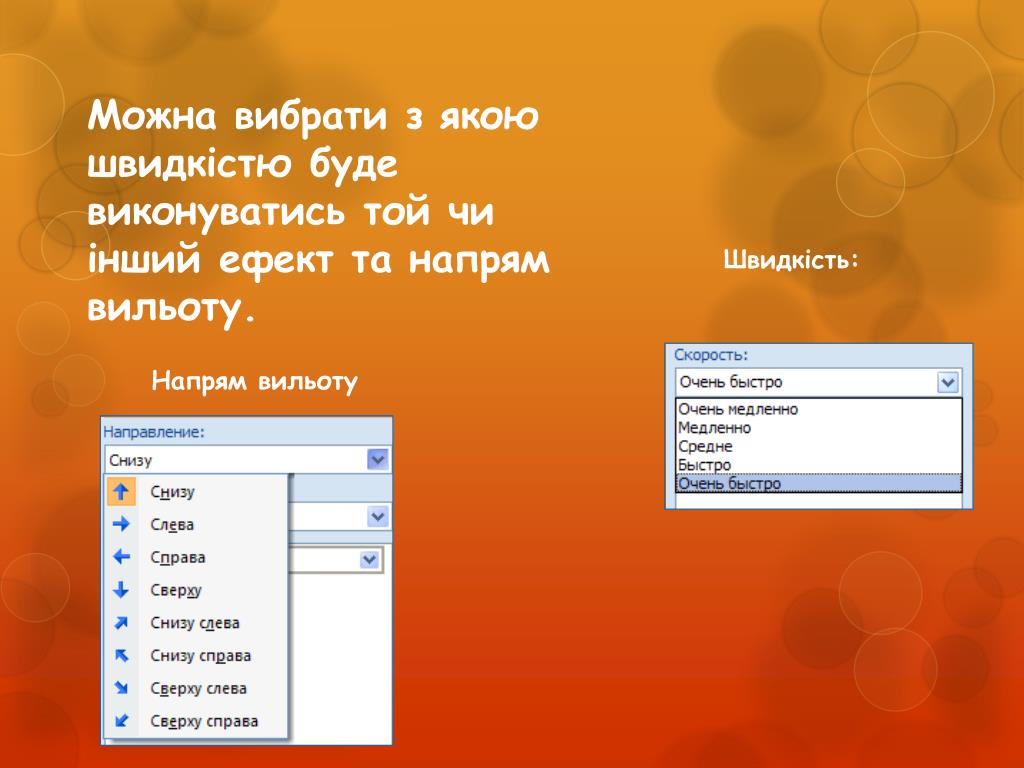Click the down arrow icon beside Сверху
The height and width of the screenshot is (768, 1024).
pyautogui.click(x=121, y=590)
